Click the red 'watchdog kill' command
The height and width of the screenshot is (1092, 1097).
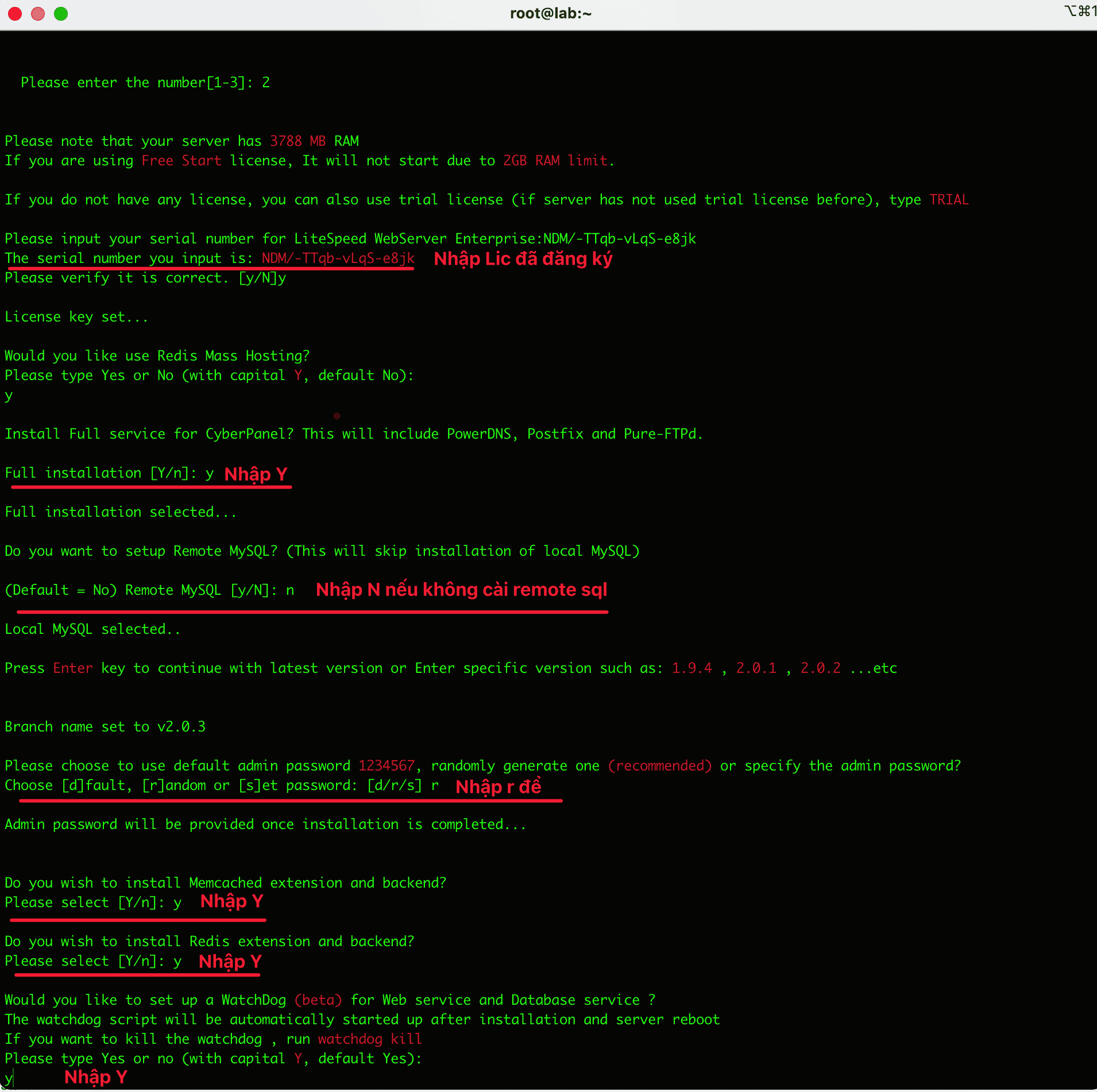[370, 1039]
